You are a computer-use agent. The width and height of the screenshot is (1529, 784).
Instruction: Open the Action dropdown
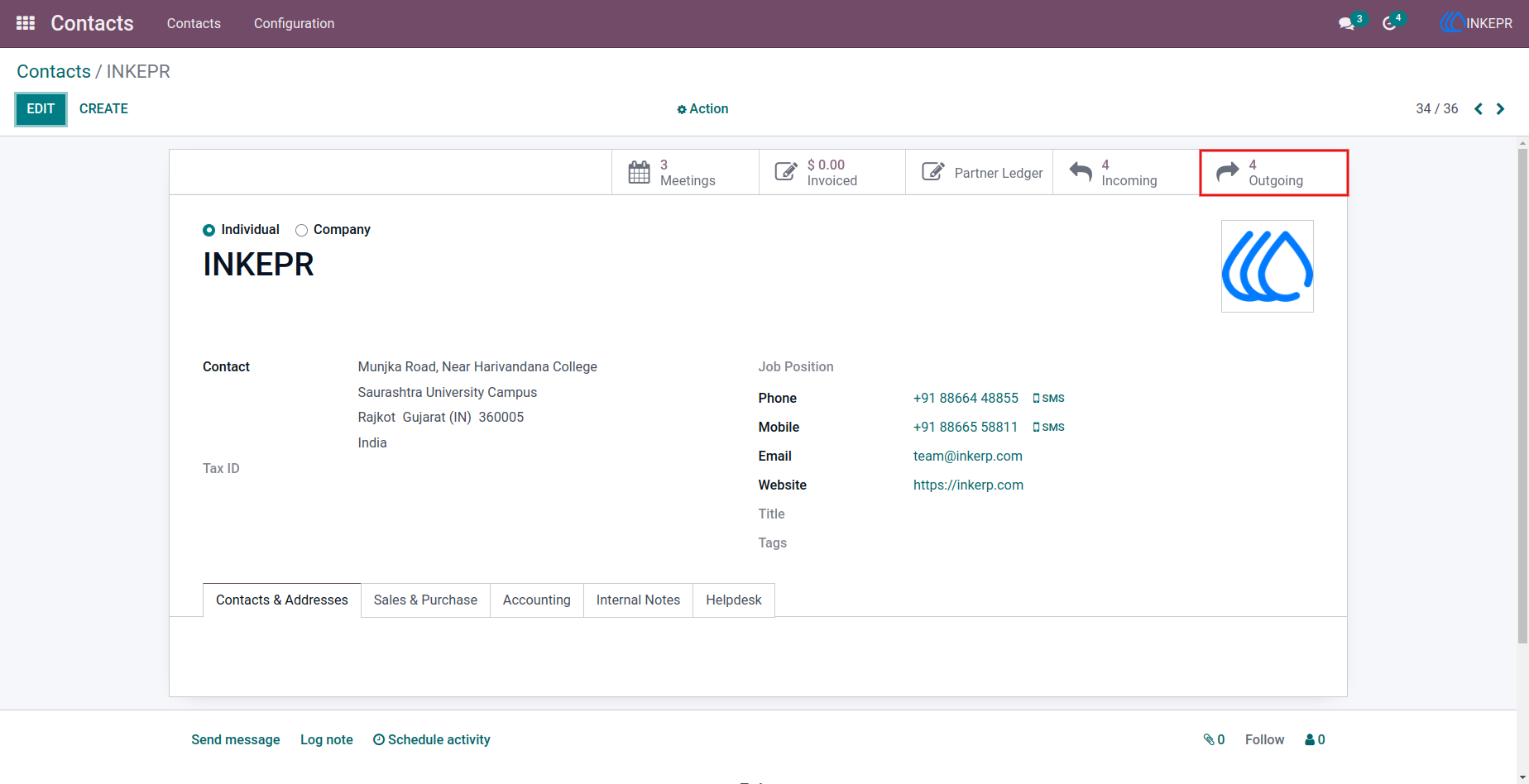(x=702, y=109)
